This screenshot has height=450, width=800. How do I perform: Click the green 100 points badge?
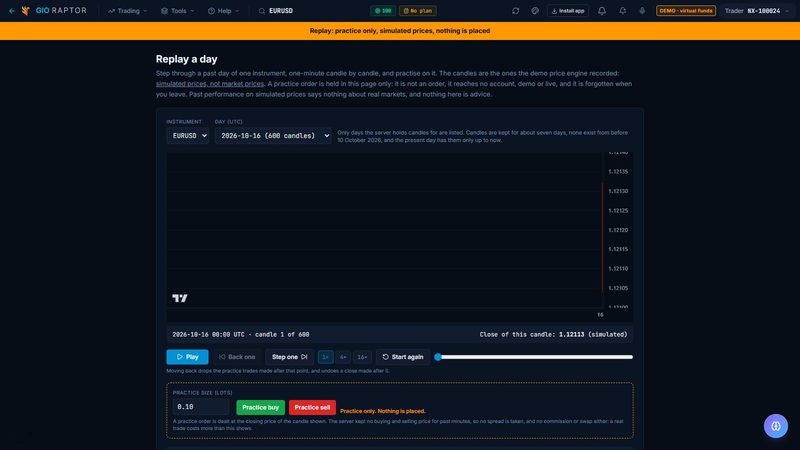pyautogui.click(x=383, y=11)
